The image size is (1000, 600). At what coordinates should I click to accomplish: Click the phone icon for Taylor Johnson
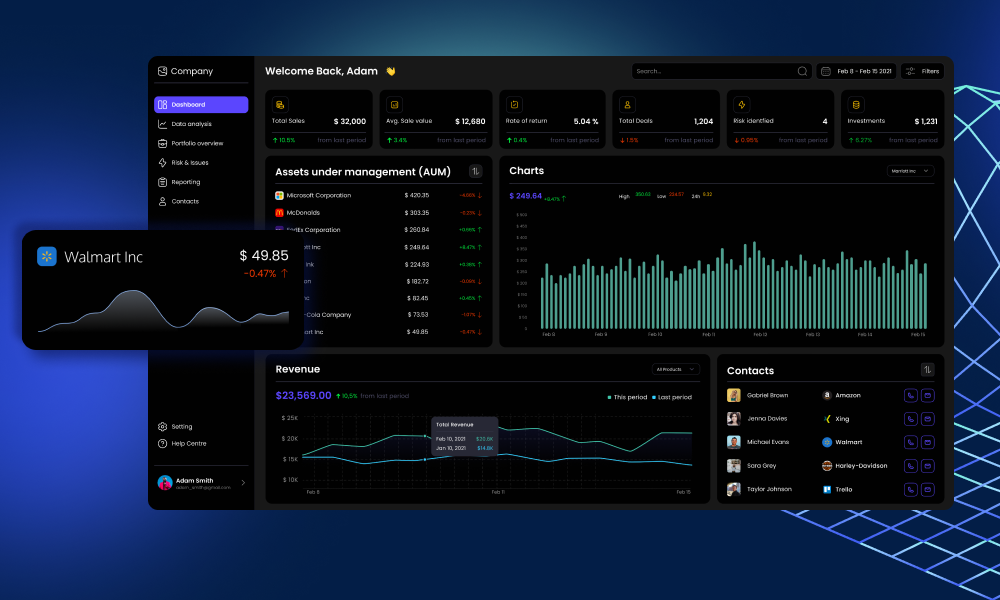(911, 489)
